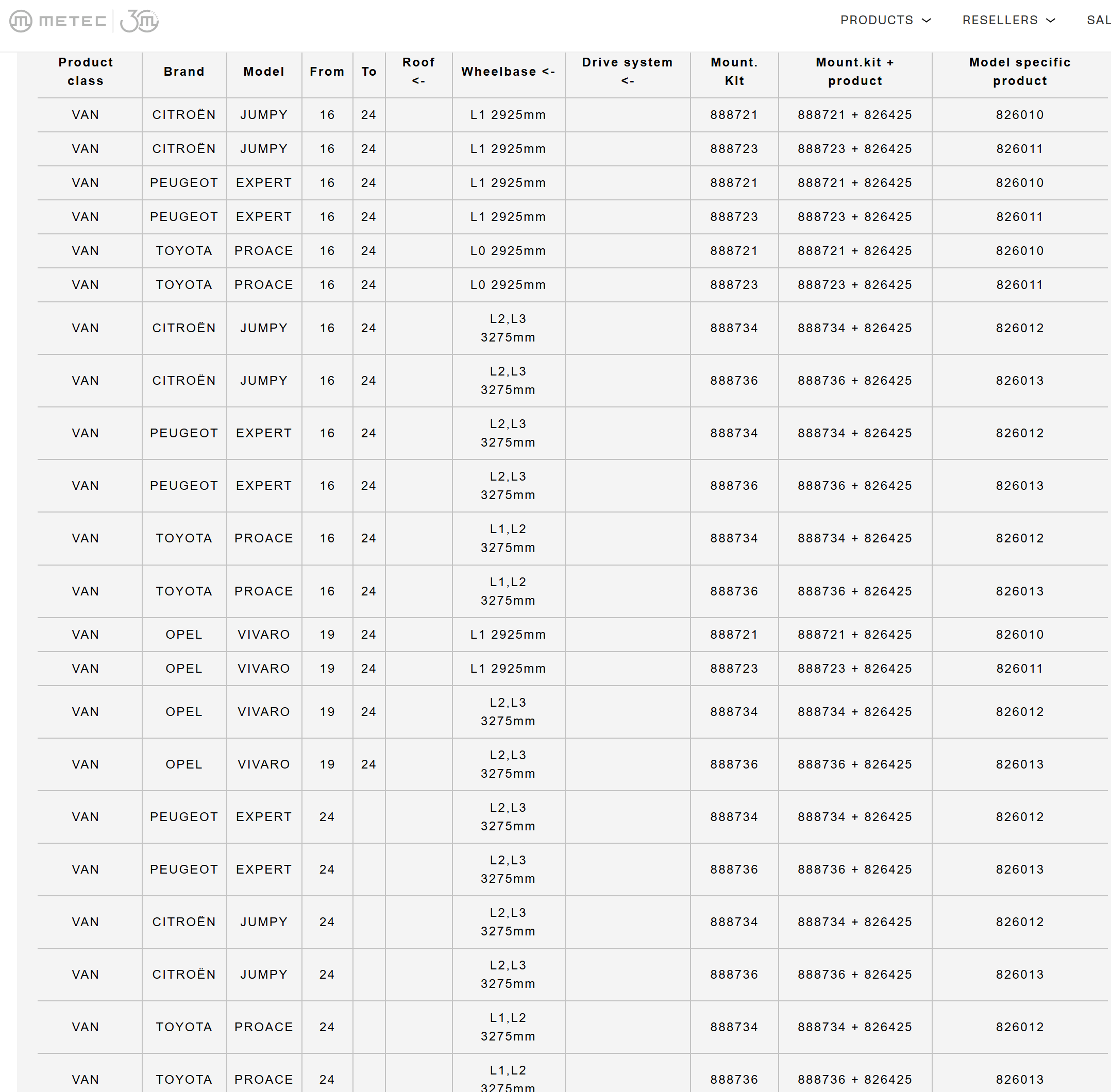Expand Resellers dropdown chevron
Image resolution: width=1111 pixels, height=1092 pixels.
click(x=1050, y=21)
